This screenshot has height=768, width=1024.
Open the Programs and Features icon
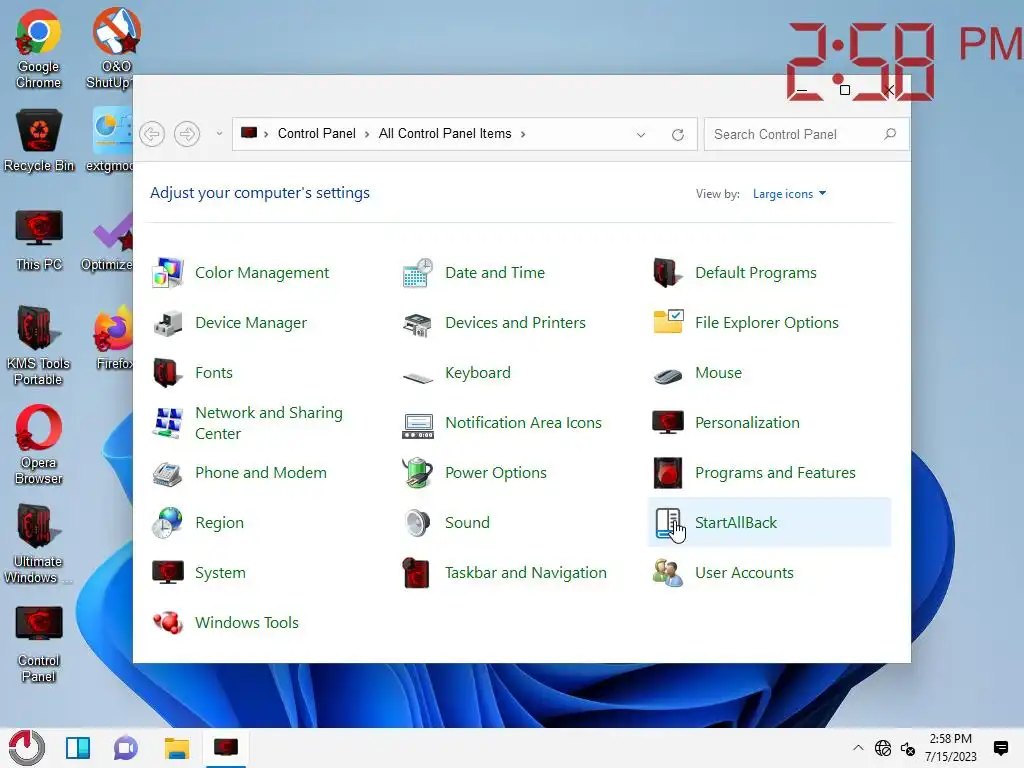tap(667, 473)
